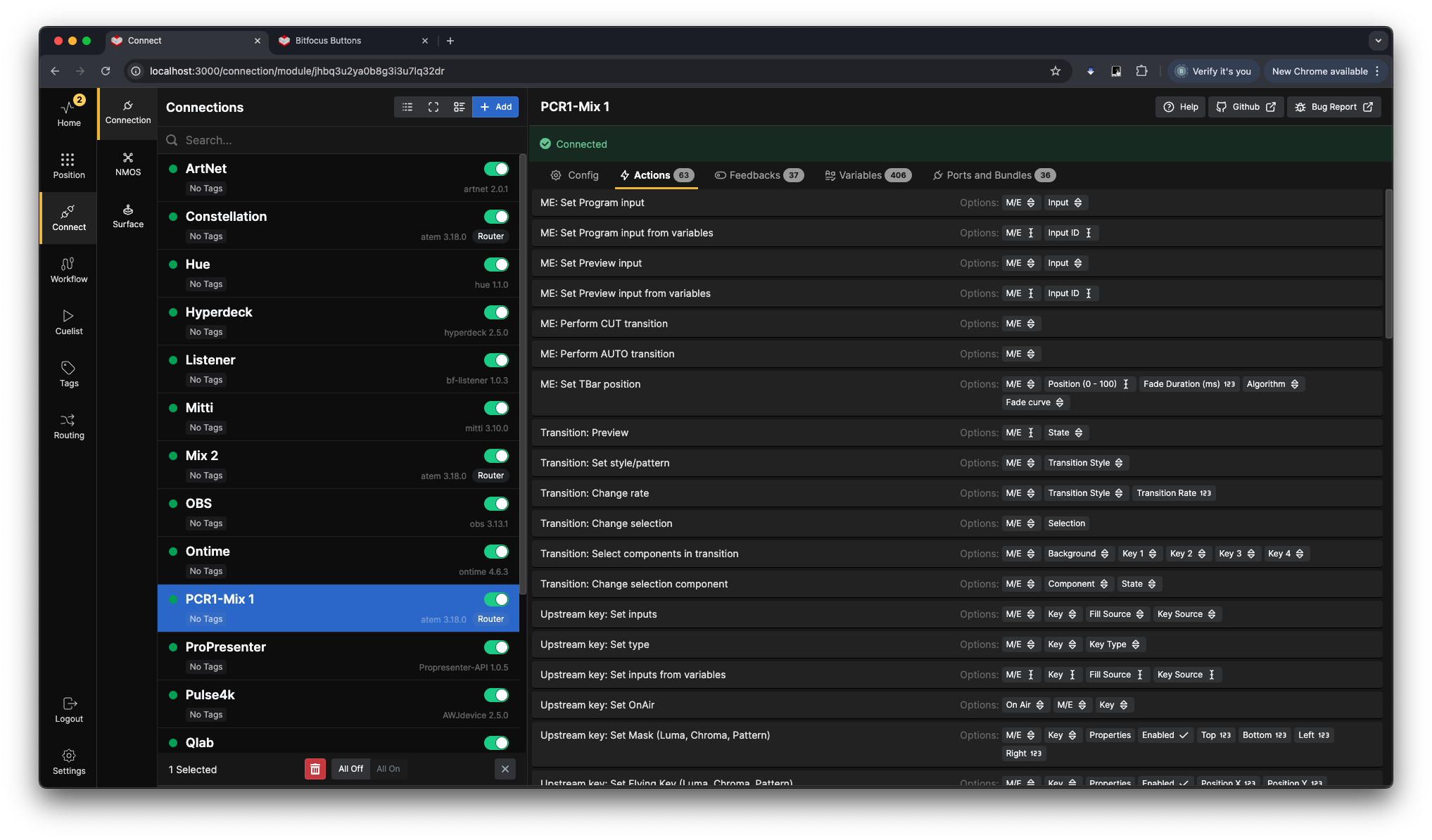
Task: Click the New Chrome available button
Action: (1326, 71)
